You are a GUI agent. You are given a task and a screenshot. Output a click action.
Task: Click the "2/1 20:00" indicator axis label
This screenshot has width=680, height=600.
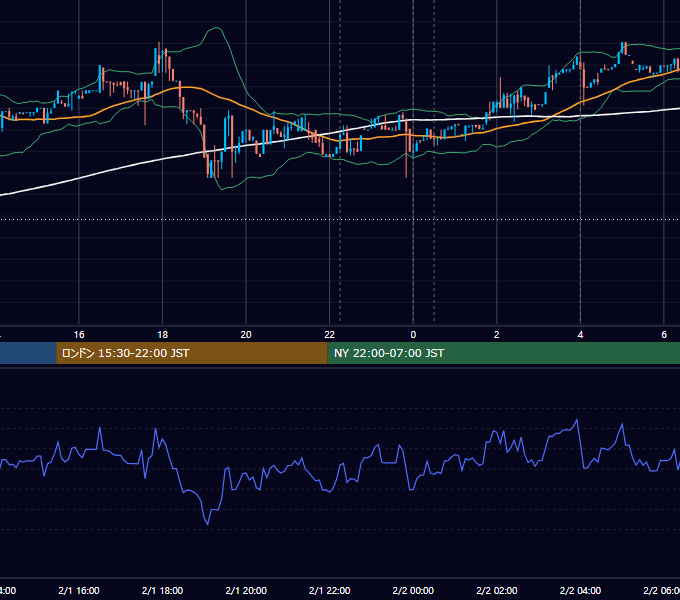point(246,590)
